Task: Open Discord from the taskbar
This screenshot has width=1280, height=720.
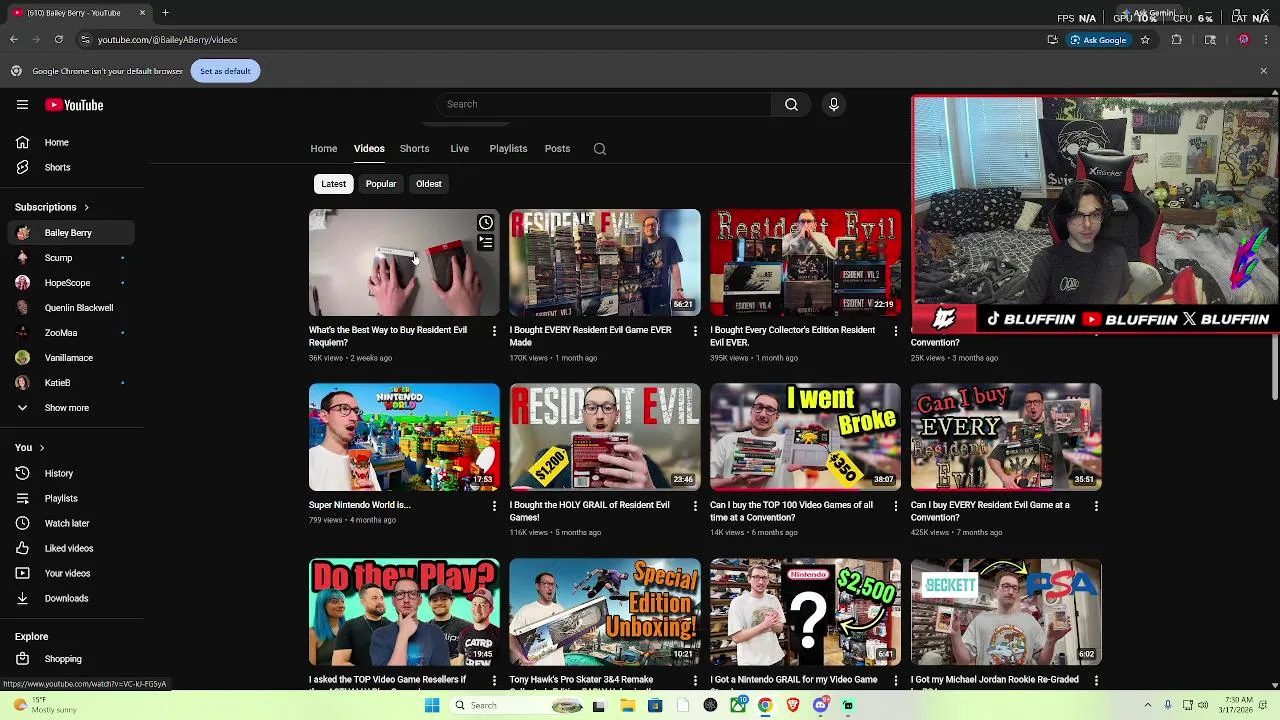Action: pos(821,705)
